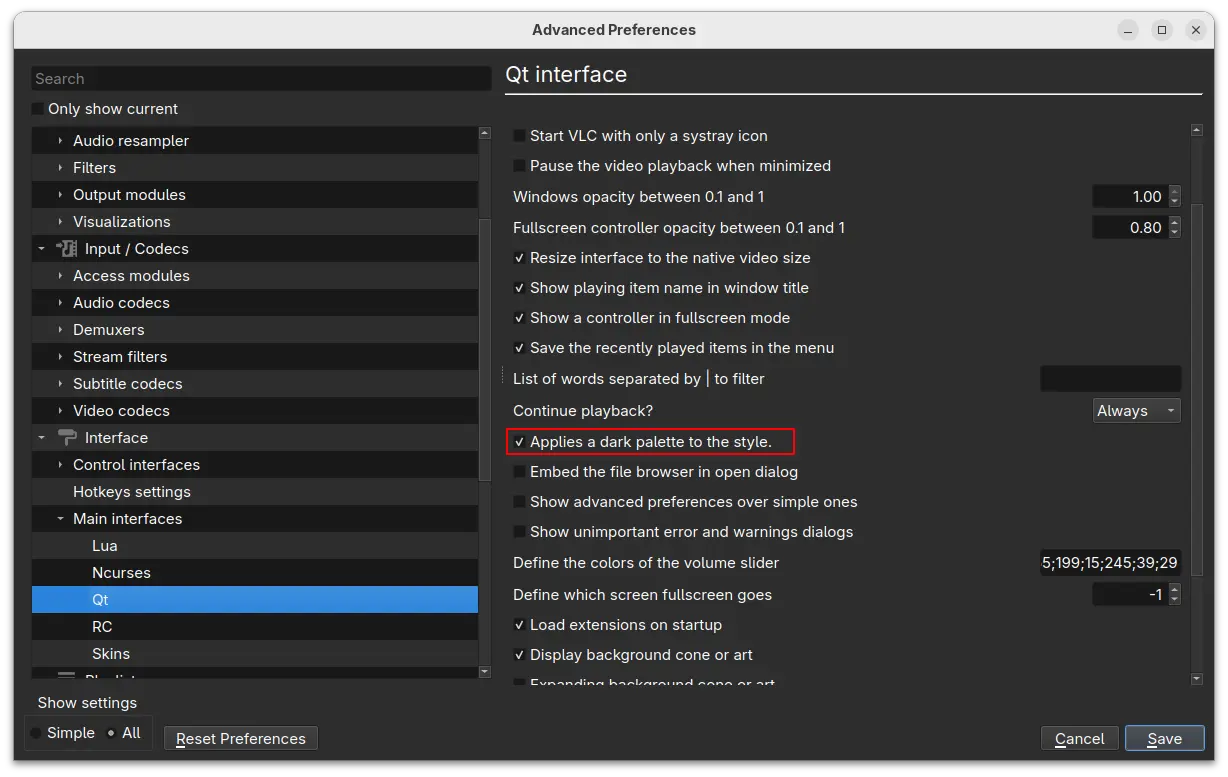
Task: Expand the Audio resampler tree node
Action: [x=60, y=141]
